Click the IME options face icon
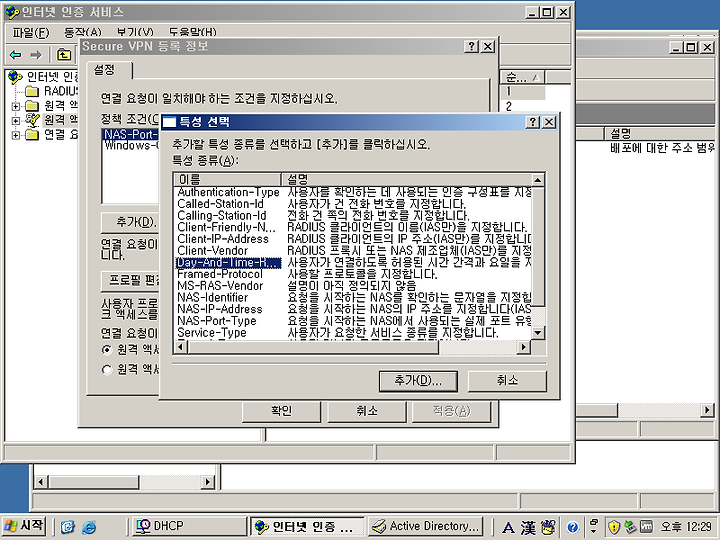Image resolution: width=720 pixels, height=540 pixels. tap(548, 527)
